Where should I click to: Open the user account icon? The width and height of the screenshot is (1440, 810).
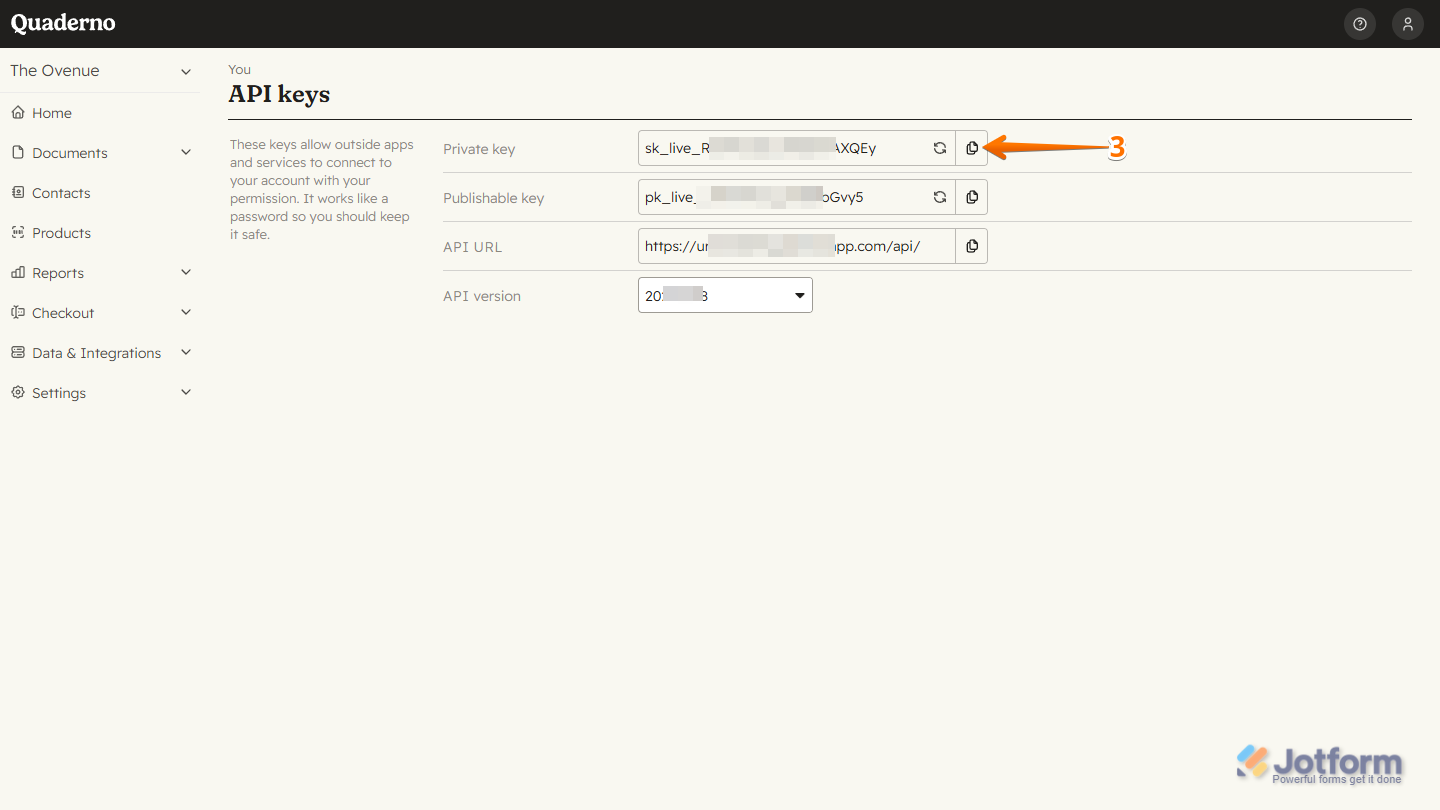(1407, 23)
